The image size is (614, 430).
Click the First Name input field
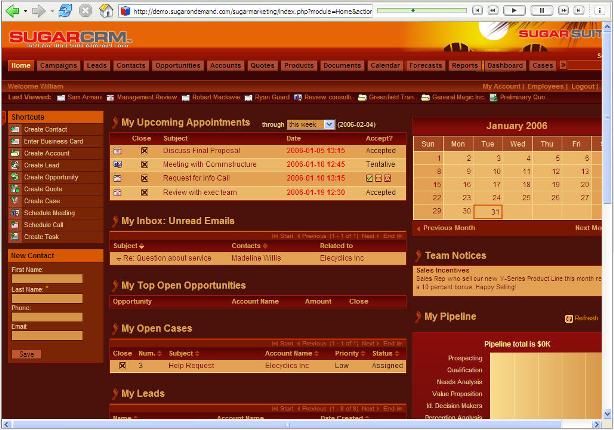46,280
